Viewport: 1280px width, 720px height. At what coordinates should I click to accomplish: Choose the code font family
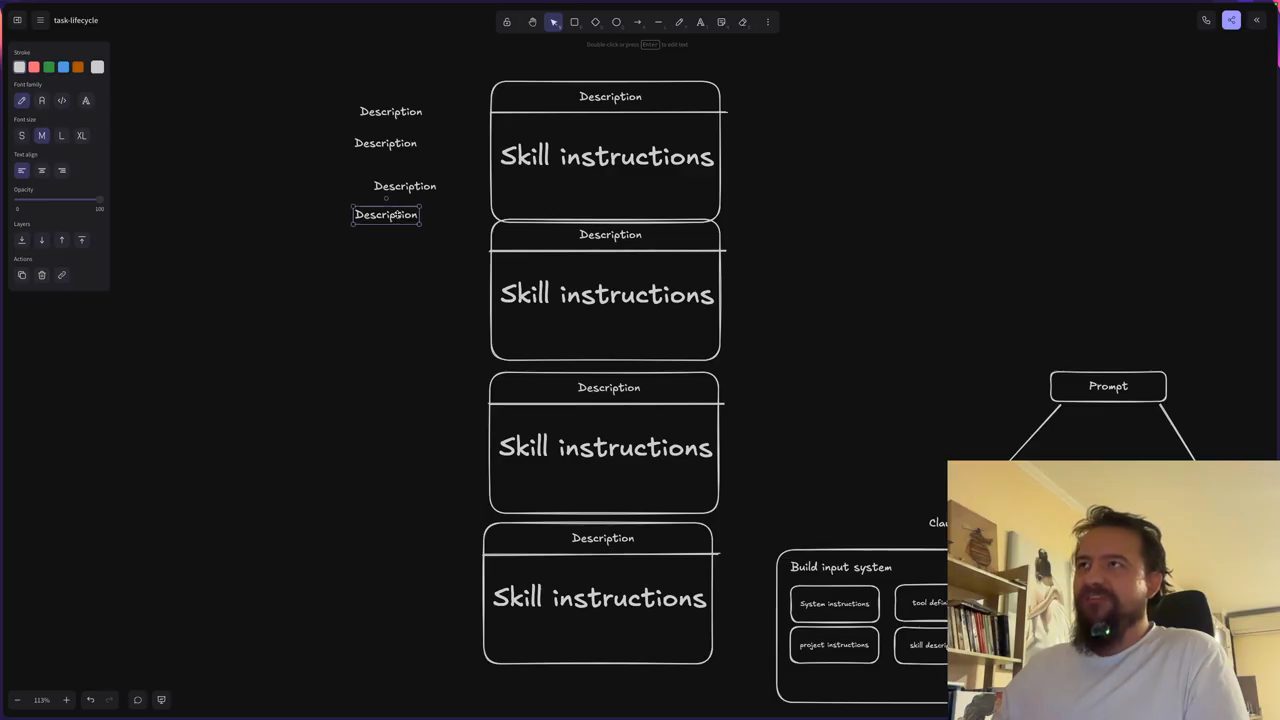(x=62, y=101)
